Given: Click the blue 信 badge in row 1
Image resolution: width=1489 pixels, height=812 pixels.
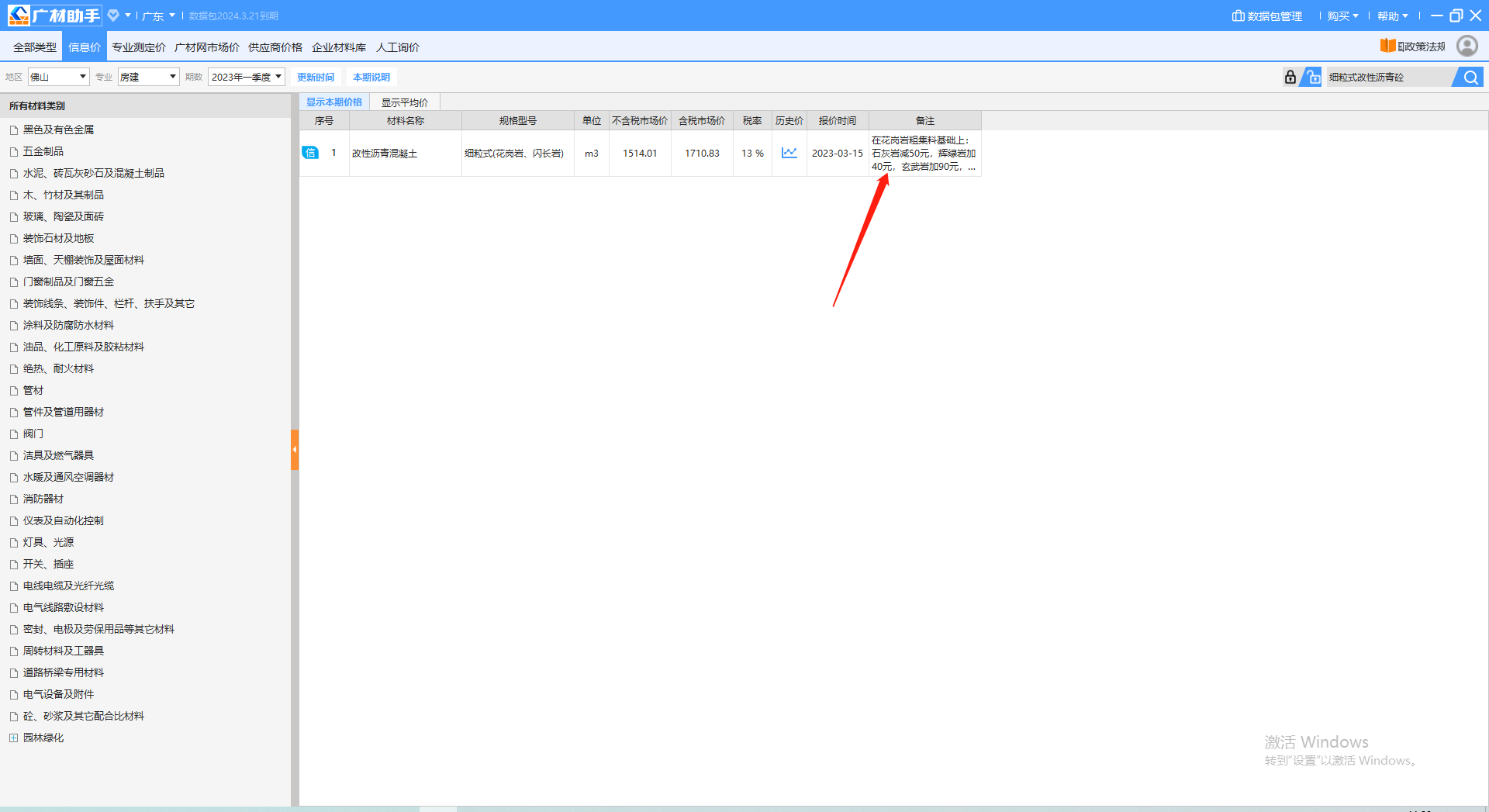Looking at the screenshot, I should [x=310, y=153].
